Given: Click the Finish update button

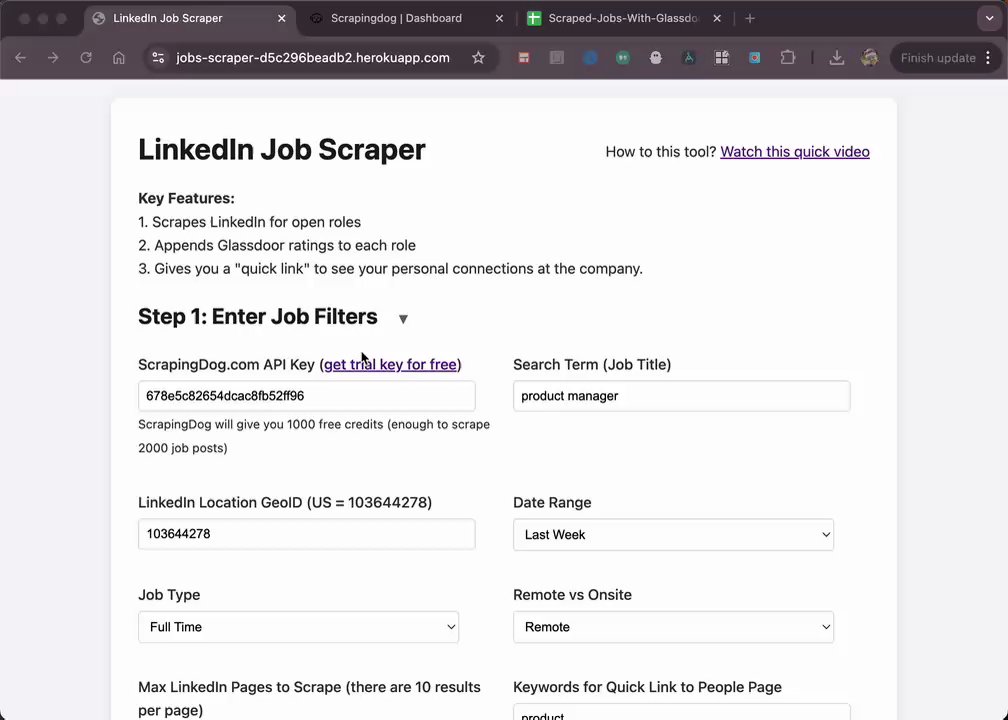Looking at the screenshot, I should pyautogui.click(x=938, y=58).
